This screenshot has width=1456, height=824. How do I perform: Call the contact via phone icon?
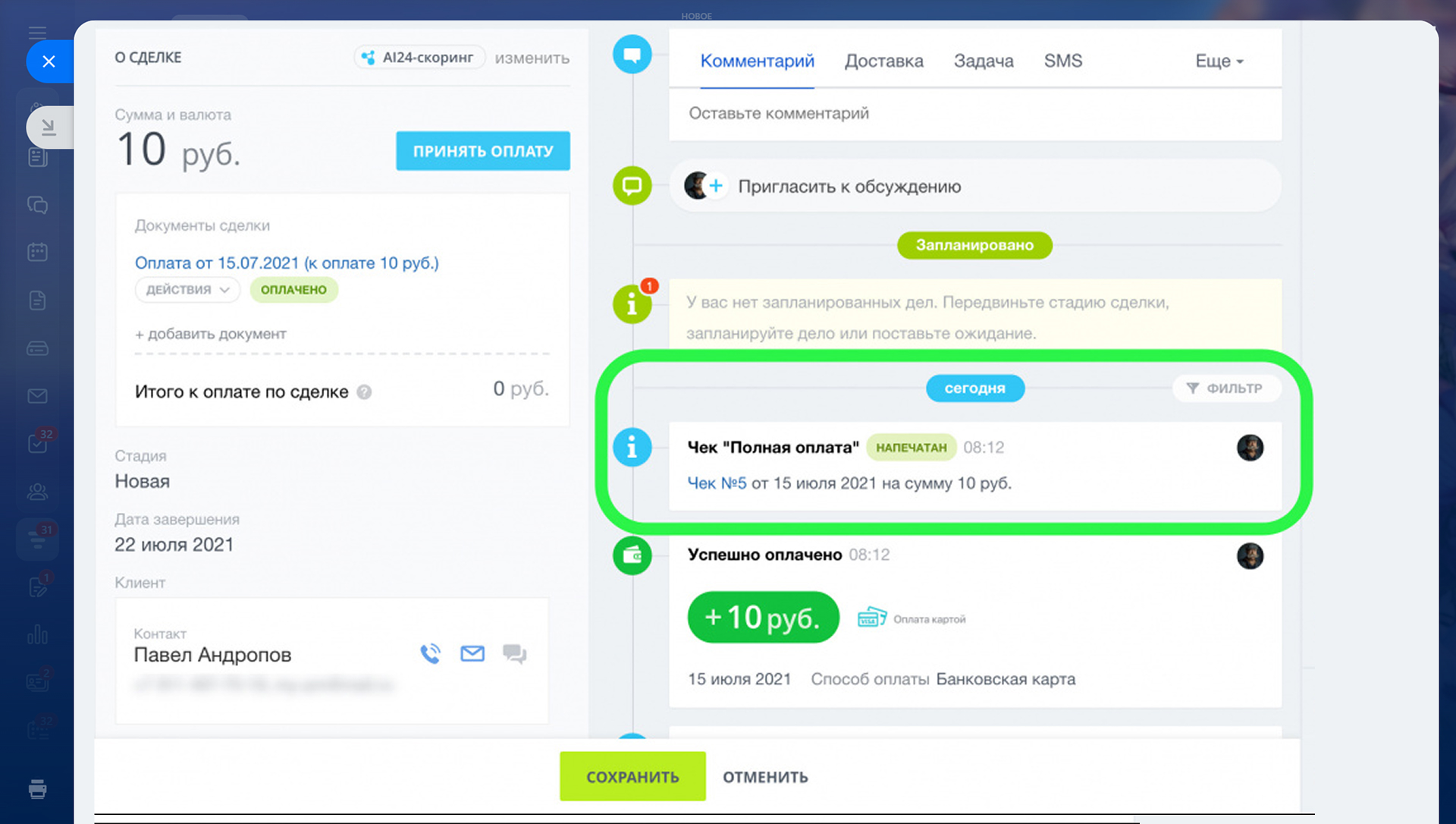[x=430, y=653]
